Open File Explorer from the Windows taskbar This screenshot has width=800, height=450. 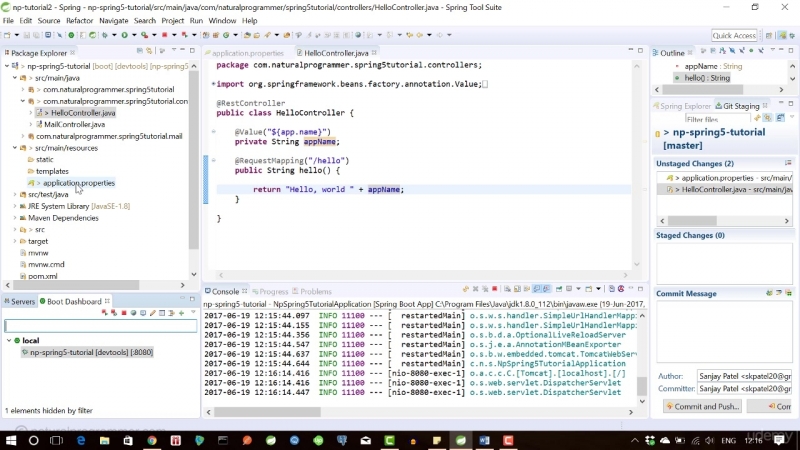pos(105,440)
